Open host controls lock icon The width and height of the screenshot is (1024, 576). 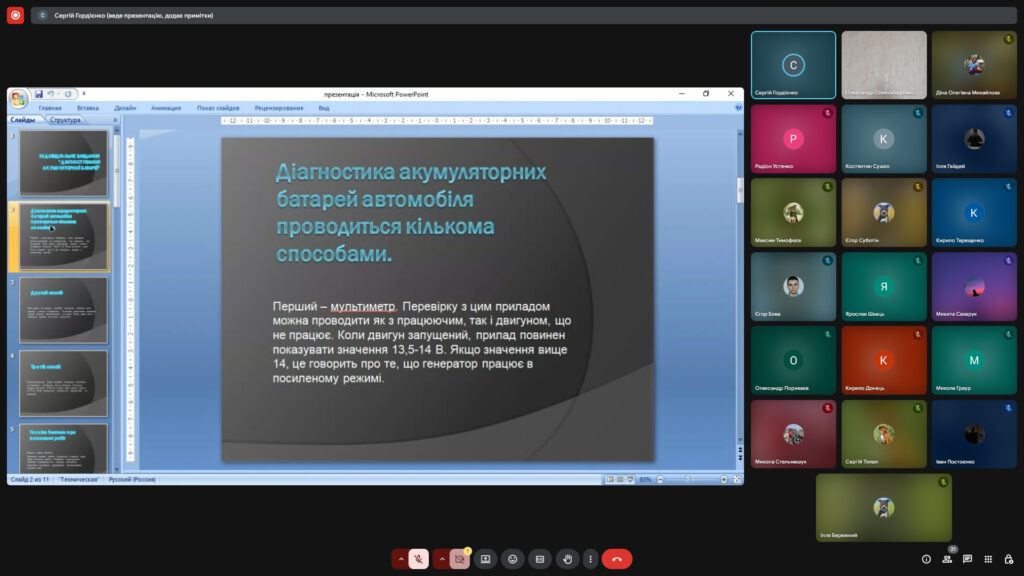coord(1009,559)
